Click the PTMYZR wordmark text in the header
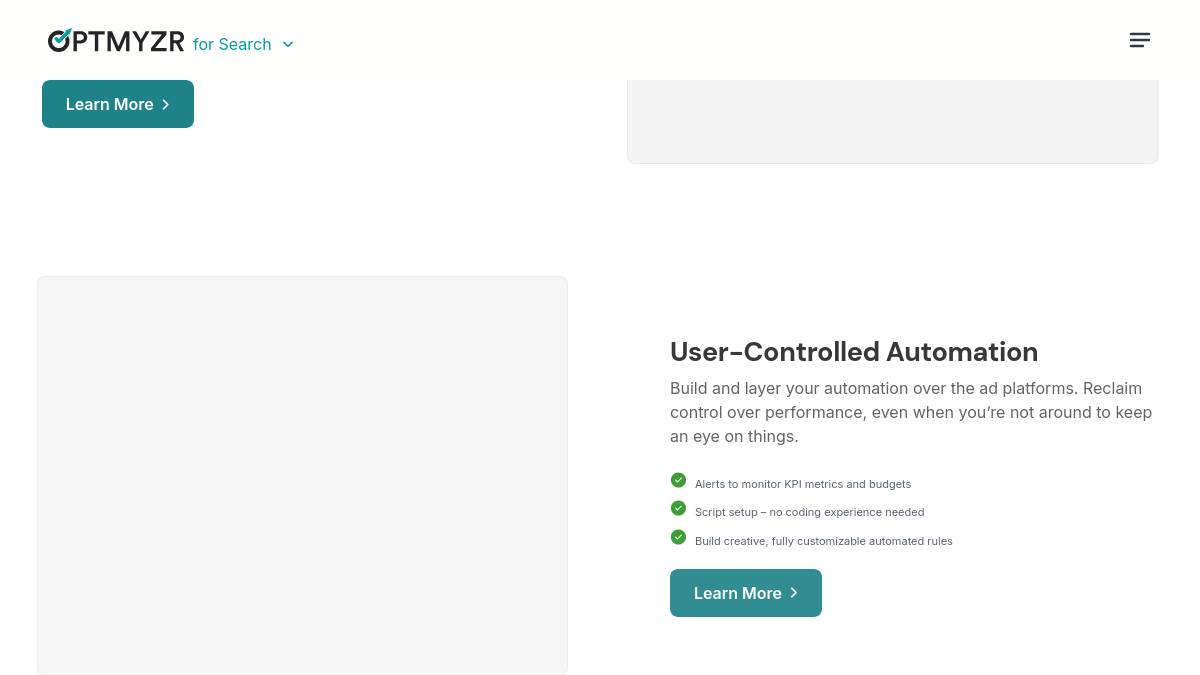Viewport: 1200px width, 675px height. [x=129, y=41]
